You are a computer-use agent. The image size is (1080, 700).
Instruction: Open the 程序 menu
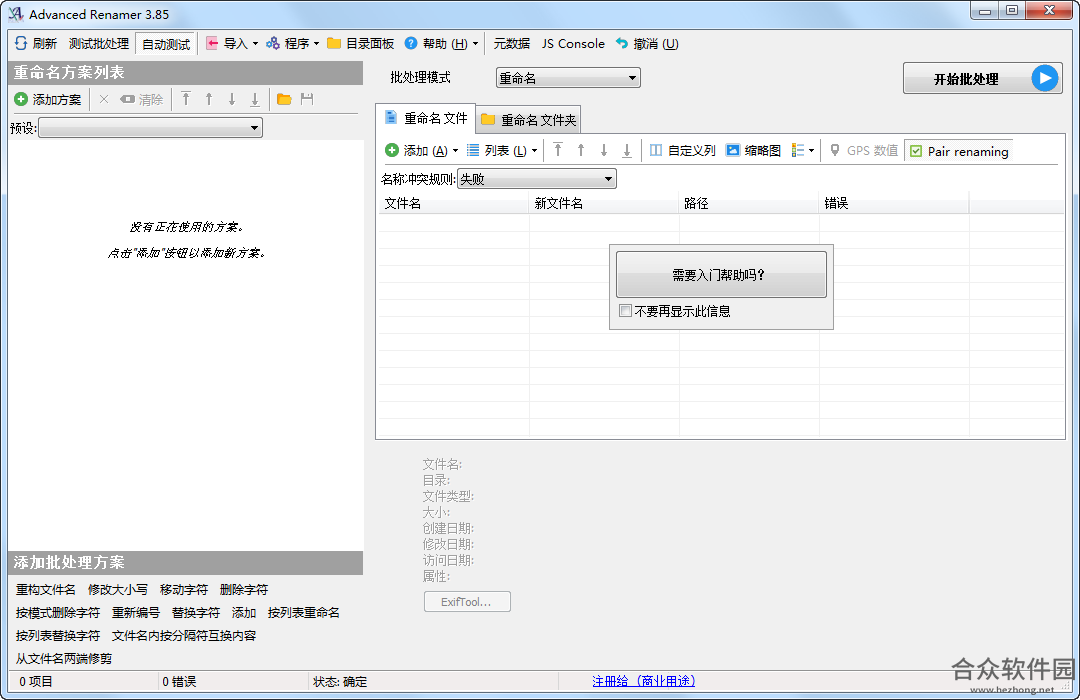click(293, 43)
